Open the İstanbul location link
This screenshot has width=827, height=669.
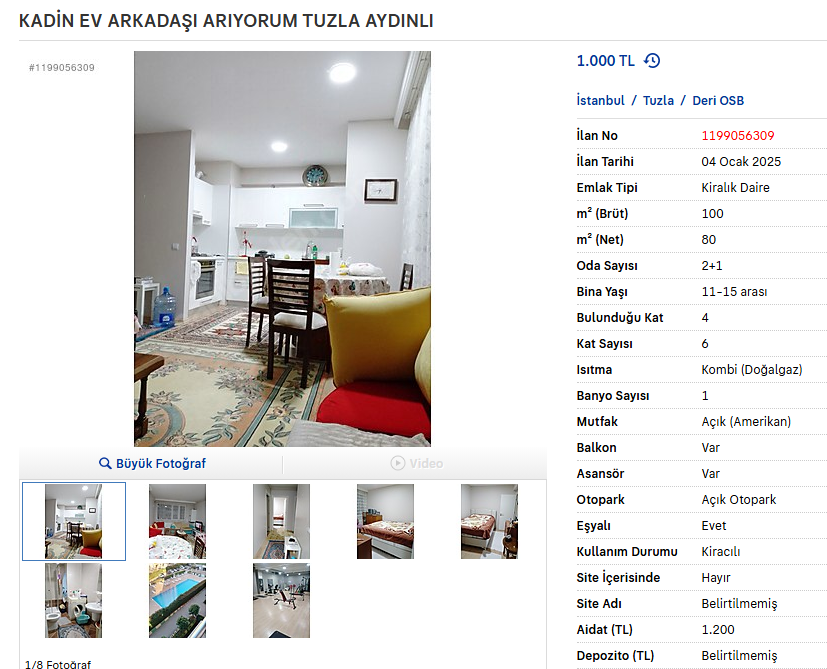[600, 100]
